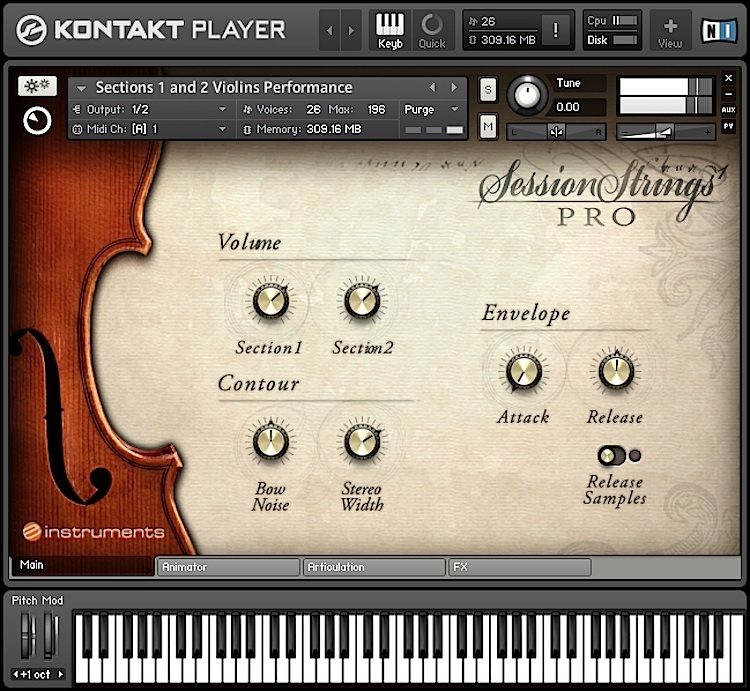Image resolution: width=750 pixels, height=691 pixels.
Task: Open instrument options with the gear icon
Action: (x=37, y=87)
